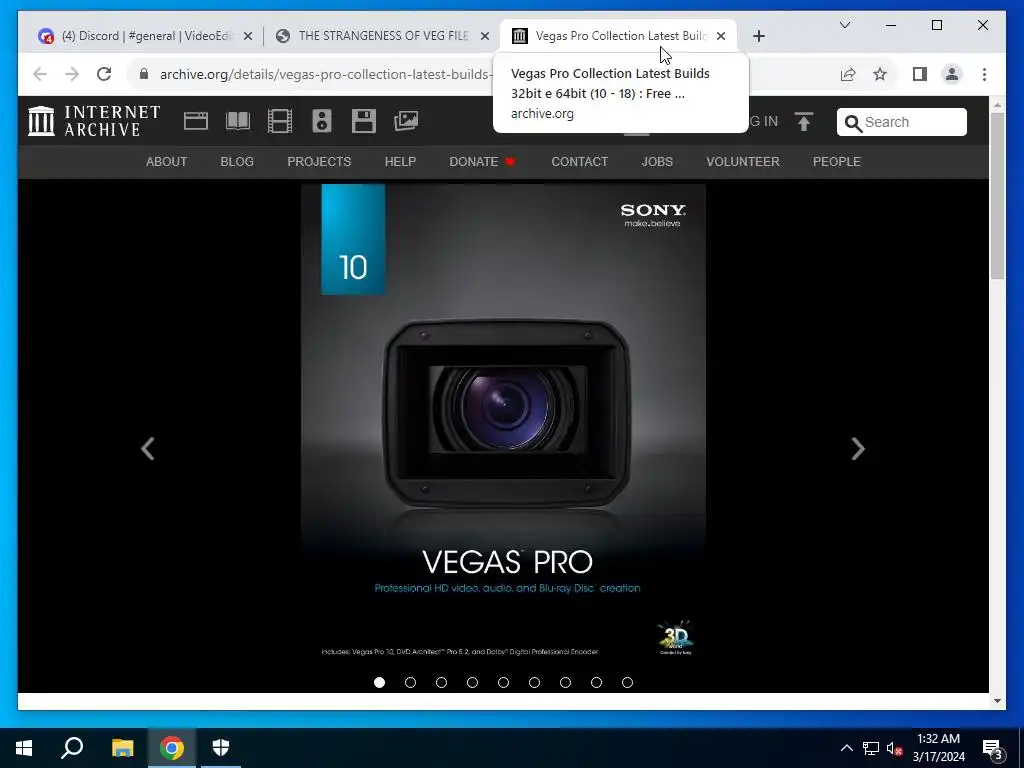
Task: Open the network tray icon
Action: (x=871, y=748)
